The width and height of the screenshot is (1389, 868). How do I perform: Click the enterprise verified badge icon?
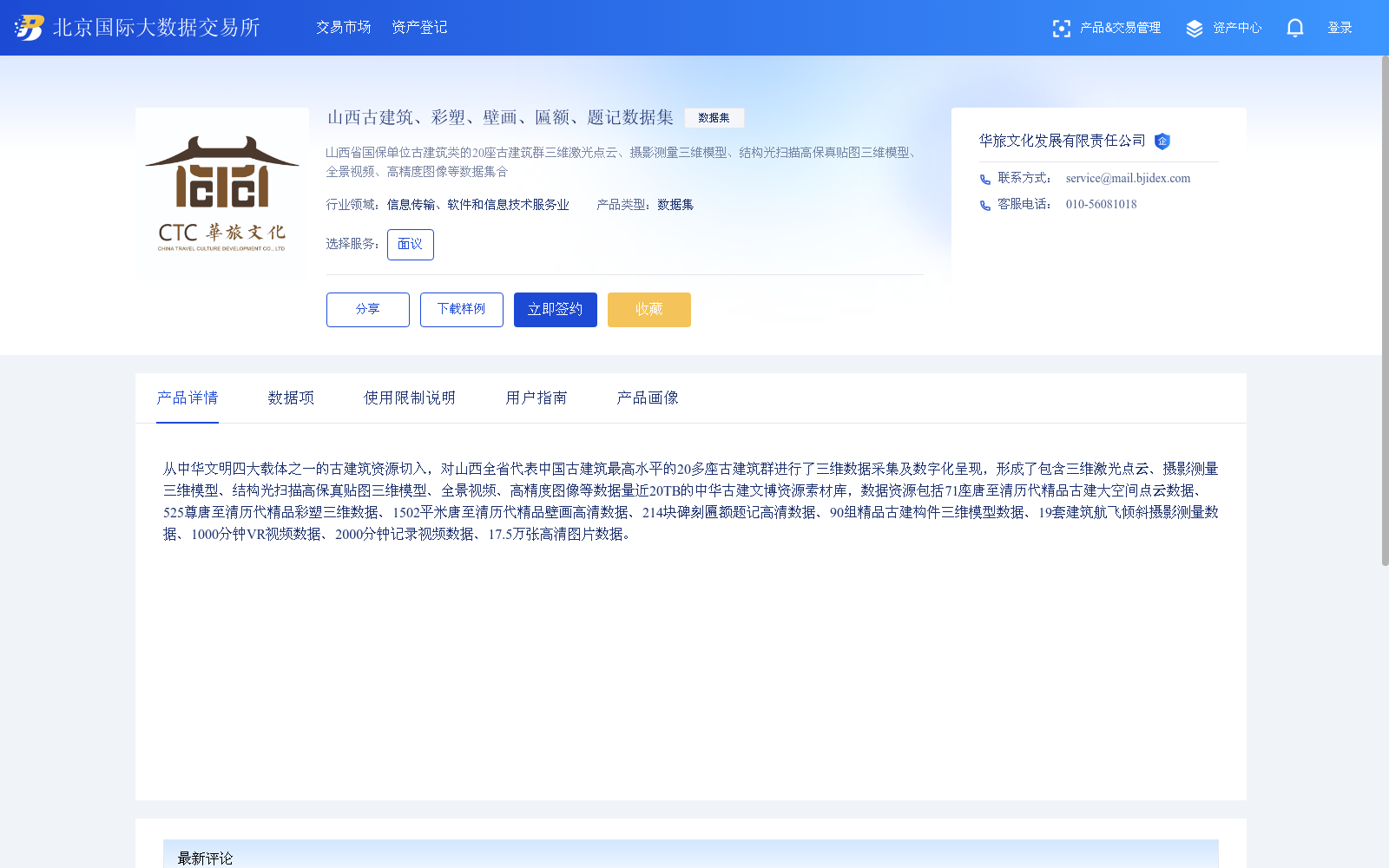tap(1162, 141)
